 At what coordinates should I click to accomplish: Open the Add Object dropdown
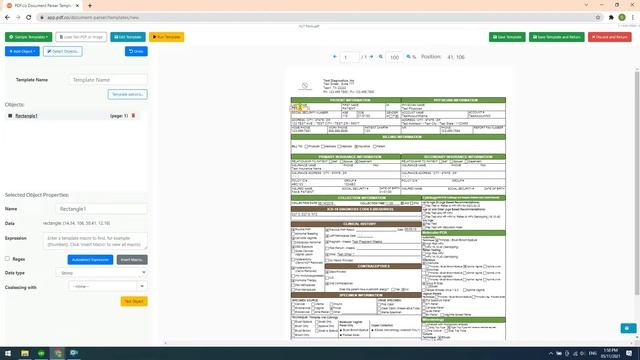coord(22,51)
